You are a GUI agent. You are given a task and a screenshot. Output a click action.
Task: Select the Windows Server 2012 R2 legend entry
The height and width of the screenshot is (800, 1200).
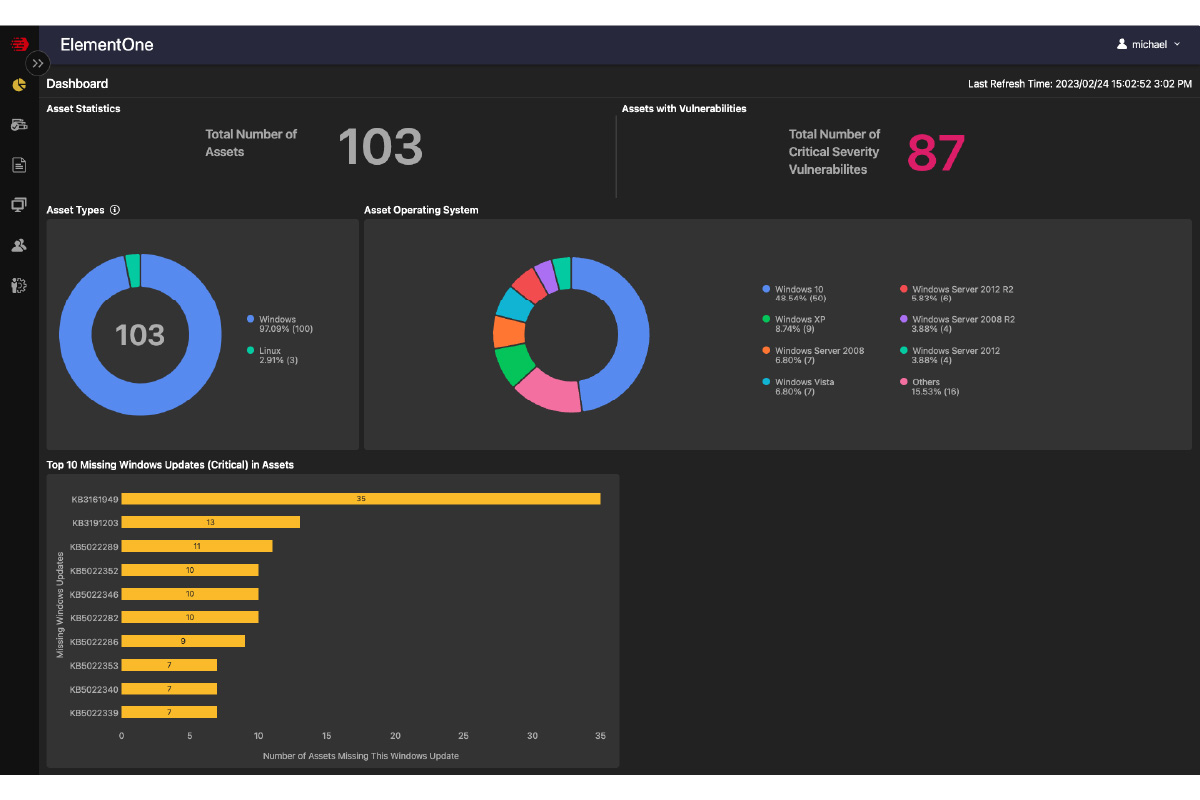tap(957, 293)
